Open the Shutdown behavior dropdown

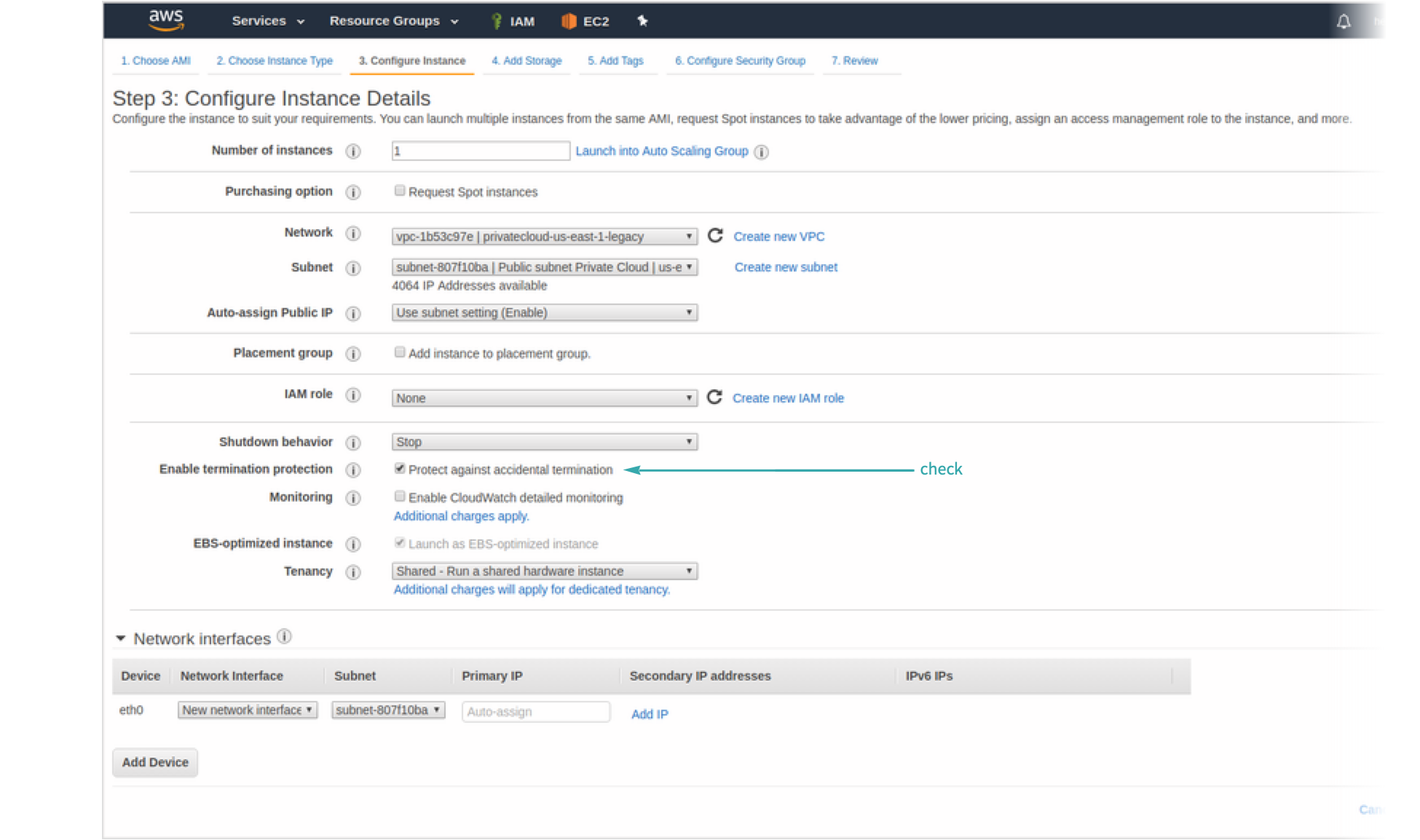coord(544,442)
